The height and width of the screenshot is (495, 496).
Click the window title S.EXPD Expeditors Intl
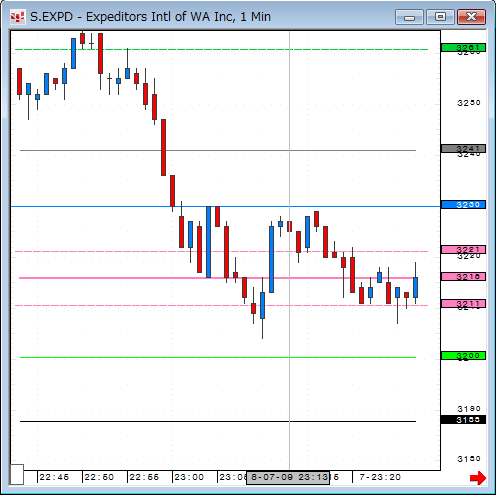tap(150, 17)
